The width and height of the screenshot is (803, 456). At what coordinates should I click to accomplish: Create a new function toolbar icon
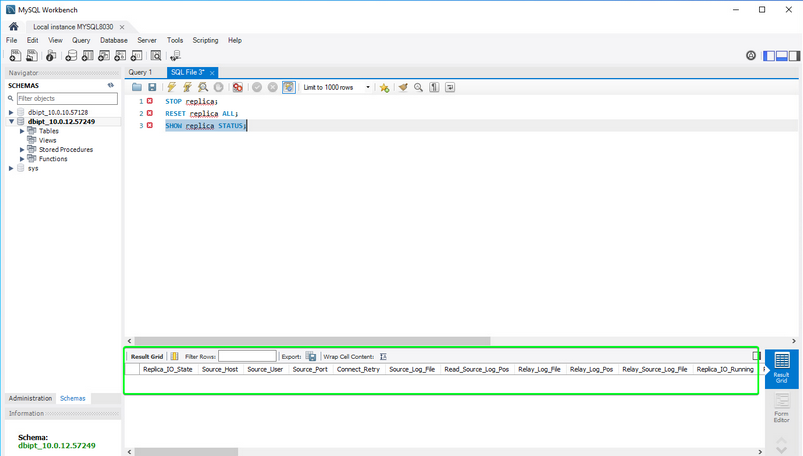click(x=137, y=55)
